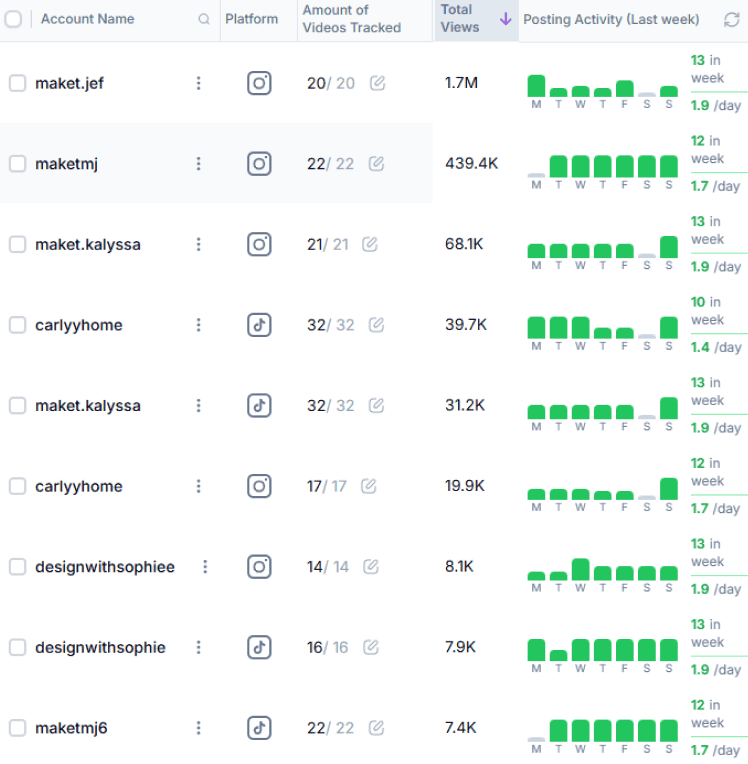Click edit pencil beside 14/14 videos
Image resolution: width=748 pixels, height=764 pixels.
tap(370, 567)
